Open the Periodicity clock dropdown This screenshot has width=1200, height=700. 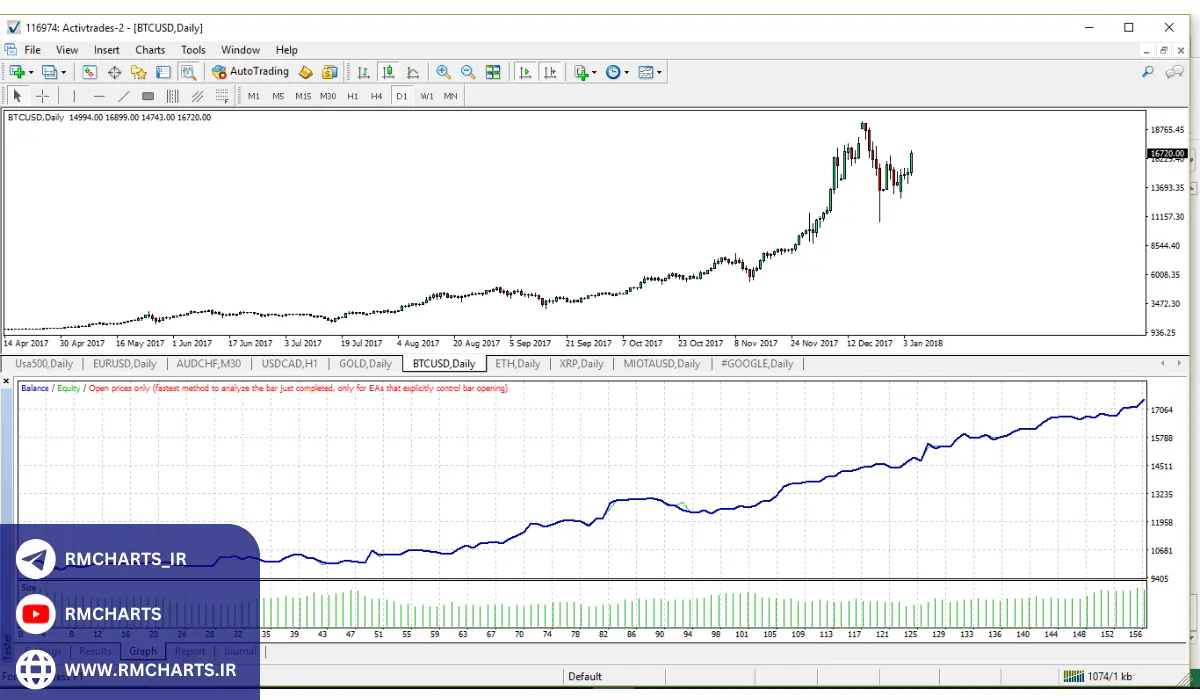coord(626,72)
